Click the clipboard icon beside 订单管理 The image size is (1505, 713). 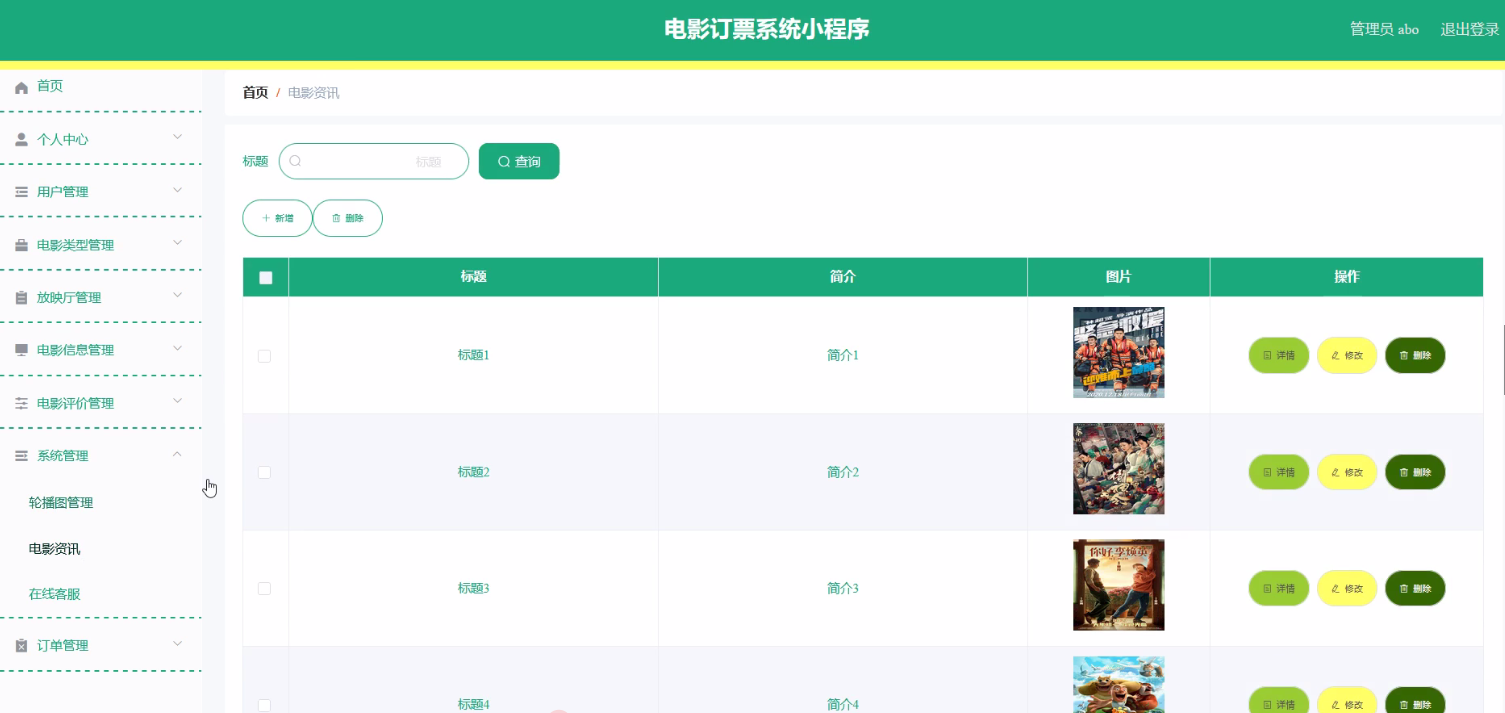(x=21, y=646)
